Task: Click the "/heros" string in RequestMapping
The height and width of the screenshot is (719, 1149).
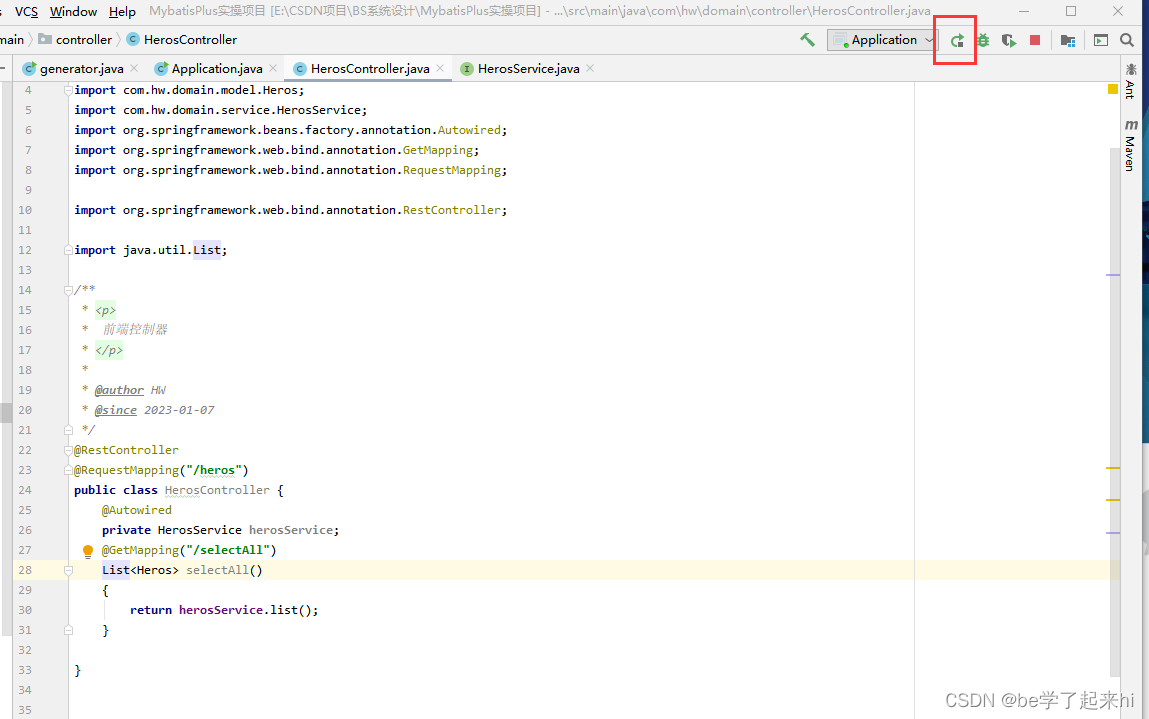Action: (x=213, y=471)
